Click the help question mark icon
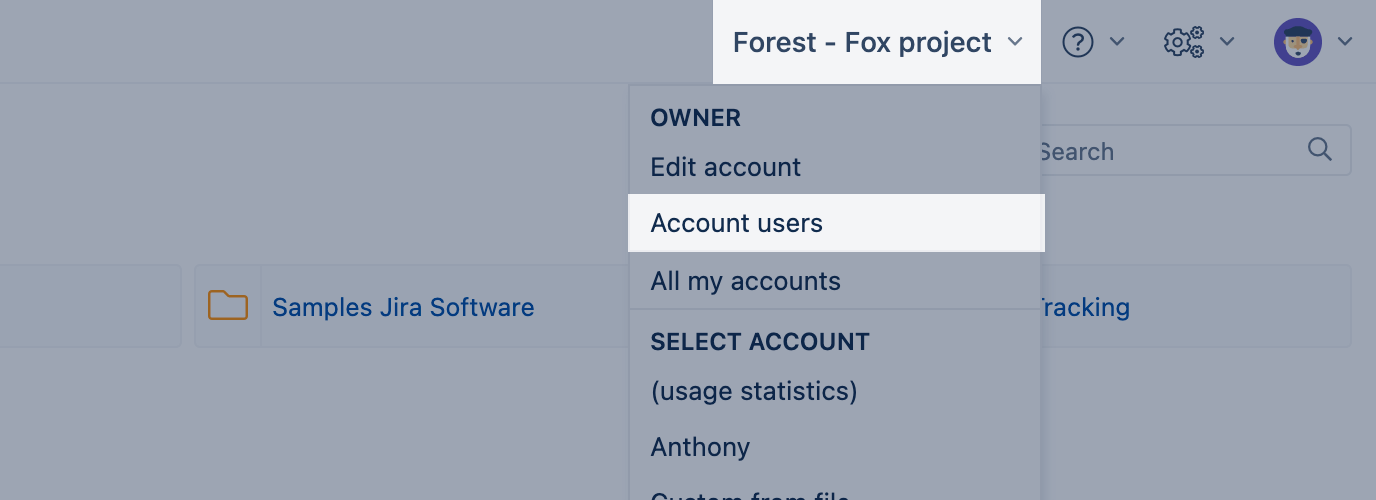The height and width of the screenshot is (500, 1376). coord(1078,42)
